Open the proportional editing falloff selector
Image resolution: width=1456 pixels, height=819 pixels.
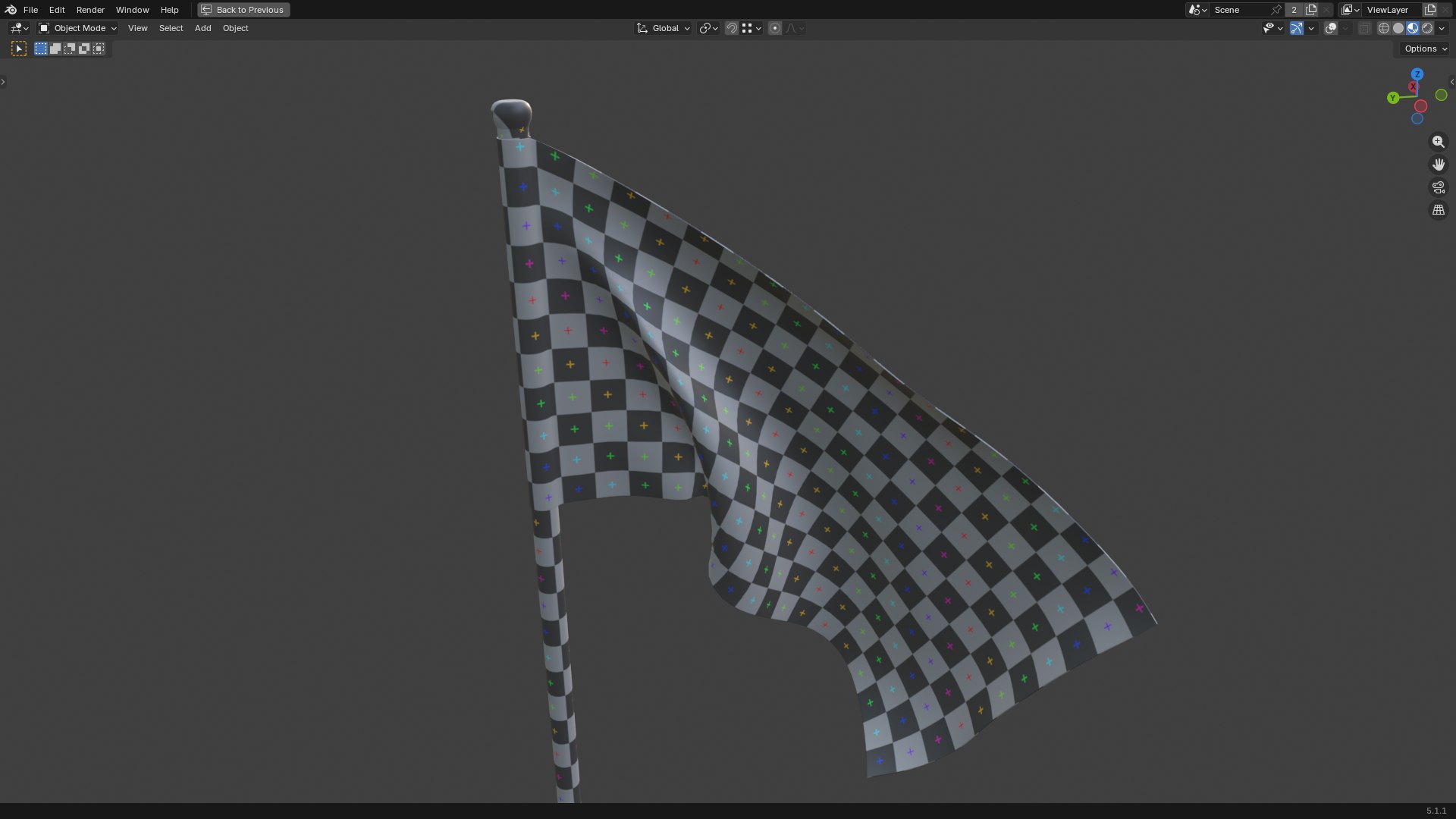(795, 28)
